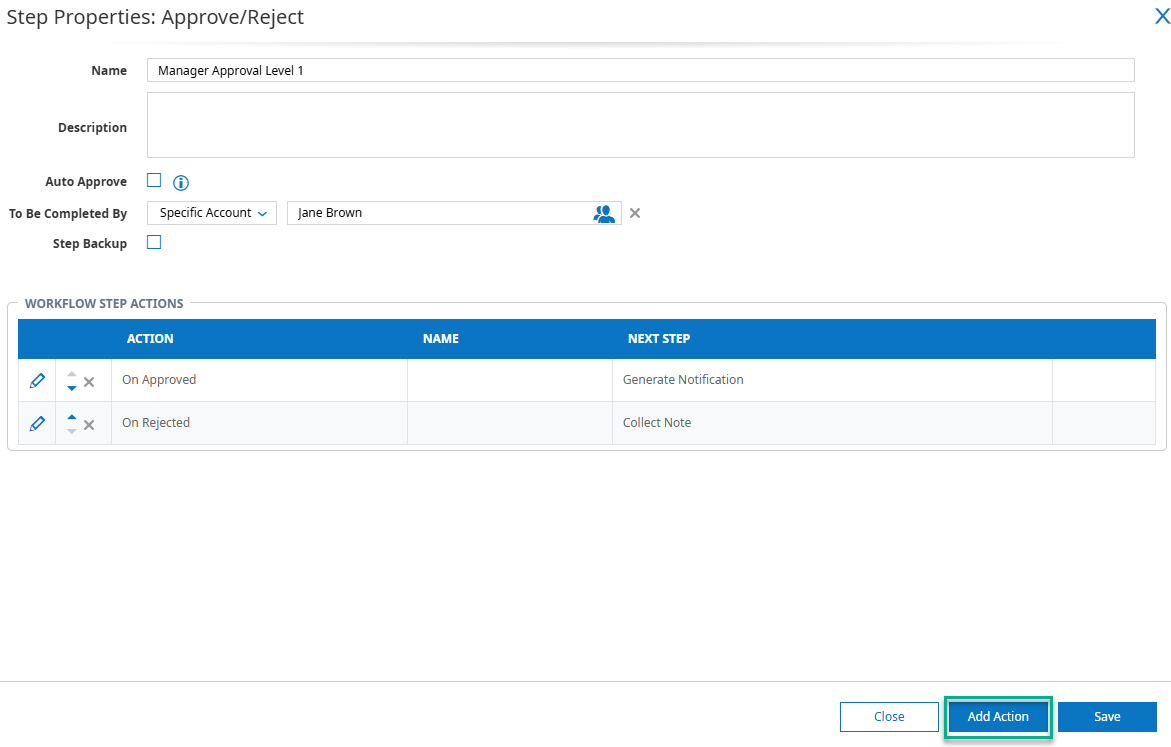Click inside the Description text area

640,124
